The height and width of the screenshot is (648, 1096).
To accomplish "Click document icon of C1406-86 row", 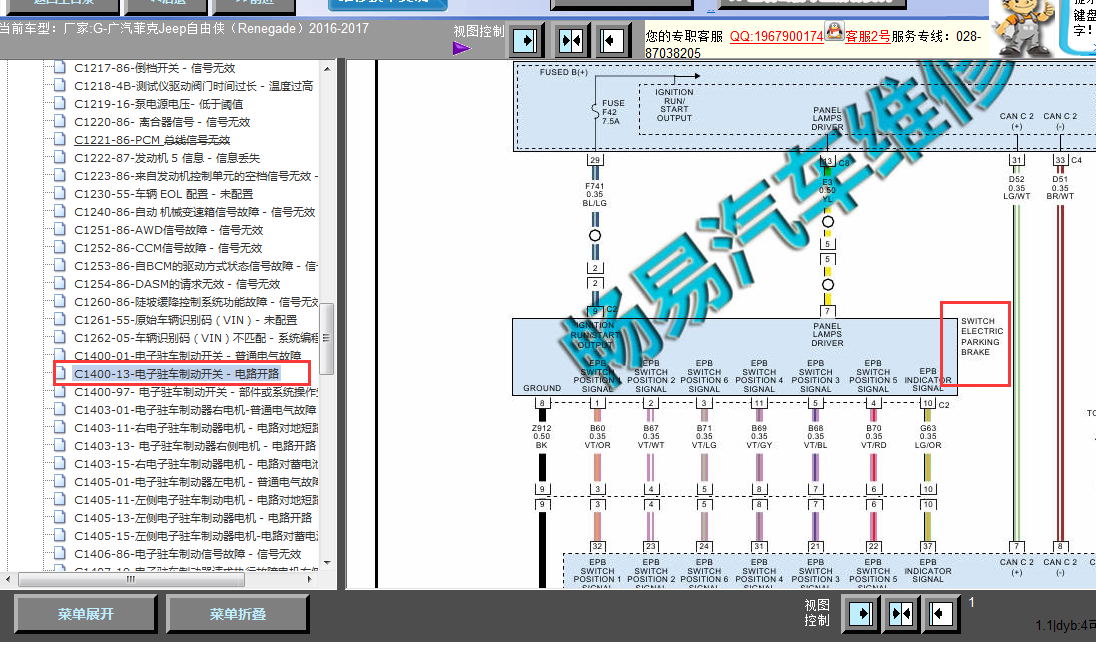I will pos(60,554).
